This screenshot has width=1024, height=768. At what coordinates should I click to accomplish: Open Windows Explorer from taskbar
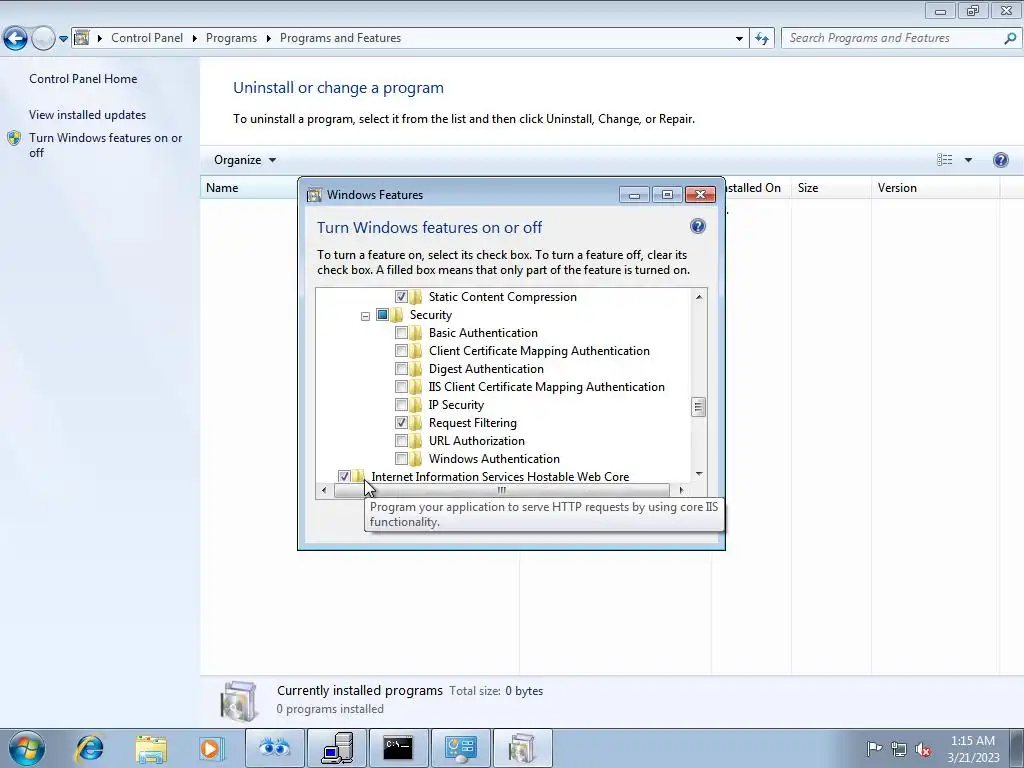(151, 748)
